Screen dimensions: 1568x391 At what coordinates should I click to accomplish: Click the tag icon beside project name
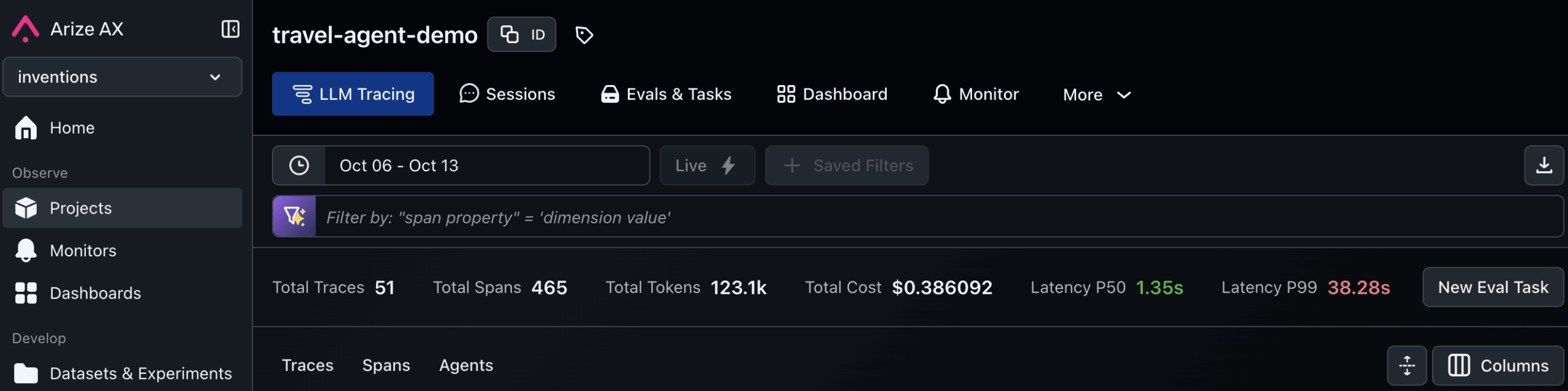584,35
